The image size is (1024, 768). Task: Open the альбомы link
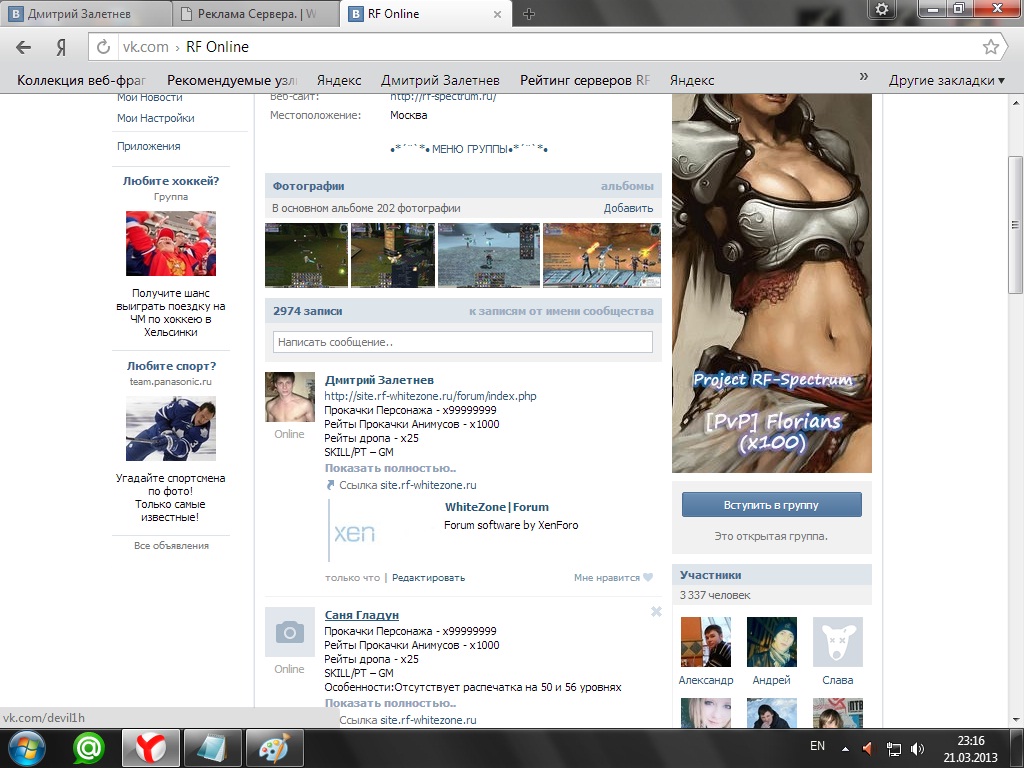[x=627, y=186]
